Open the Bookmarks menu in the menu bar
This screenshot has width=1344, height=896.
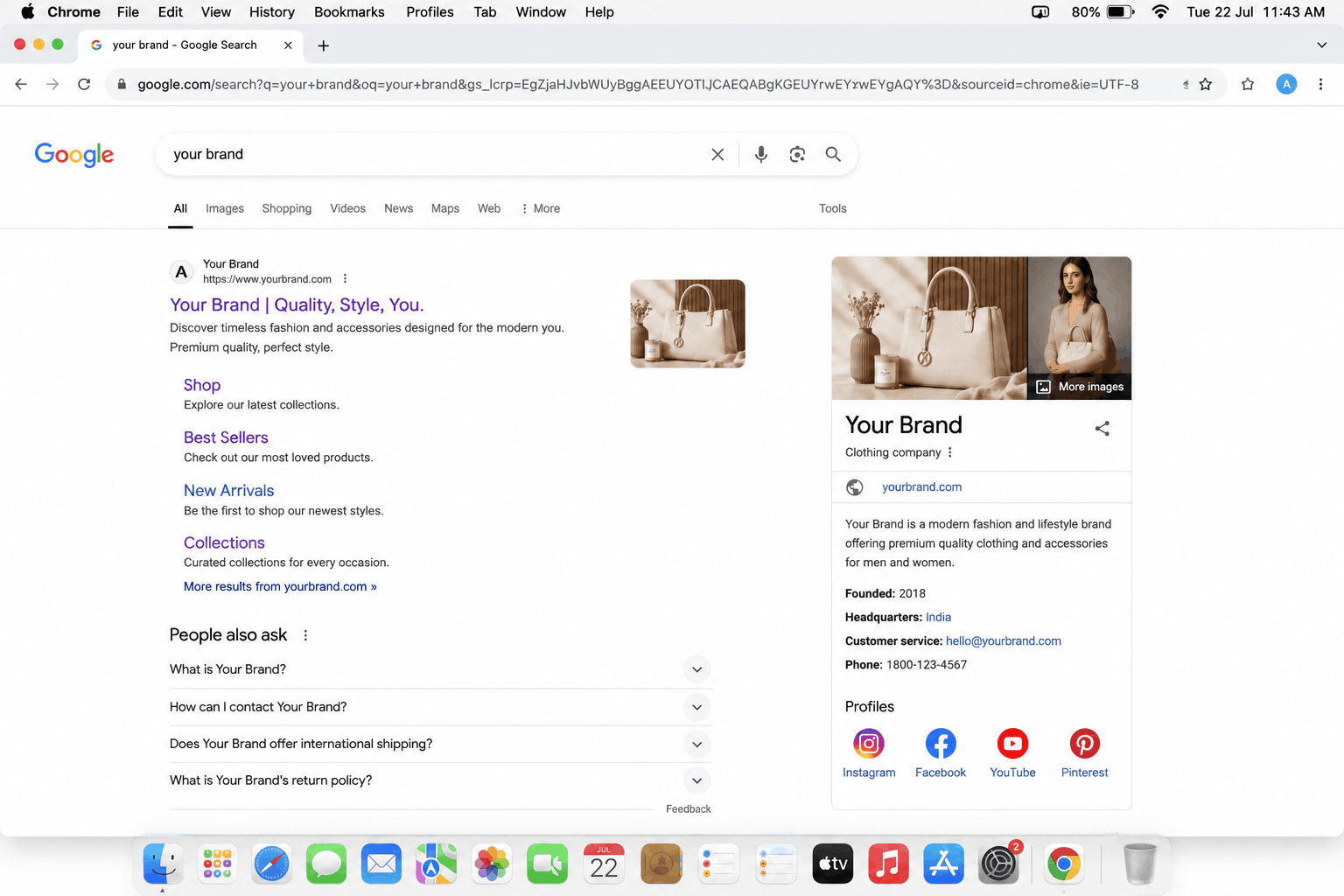click(x=349, y=12)
